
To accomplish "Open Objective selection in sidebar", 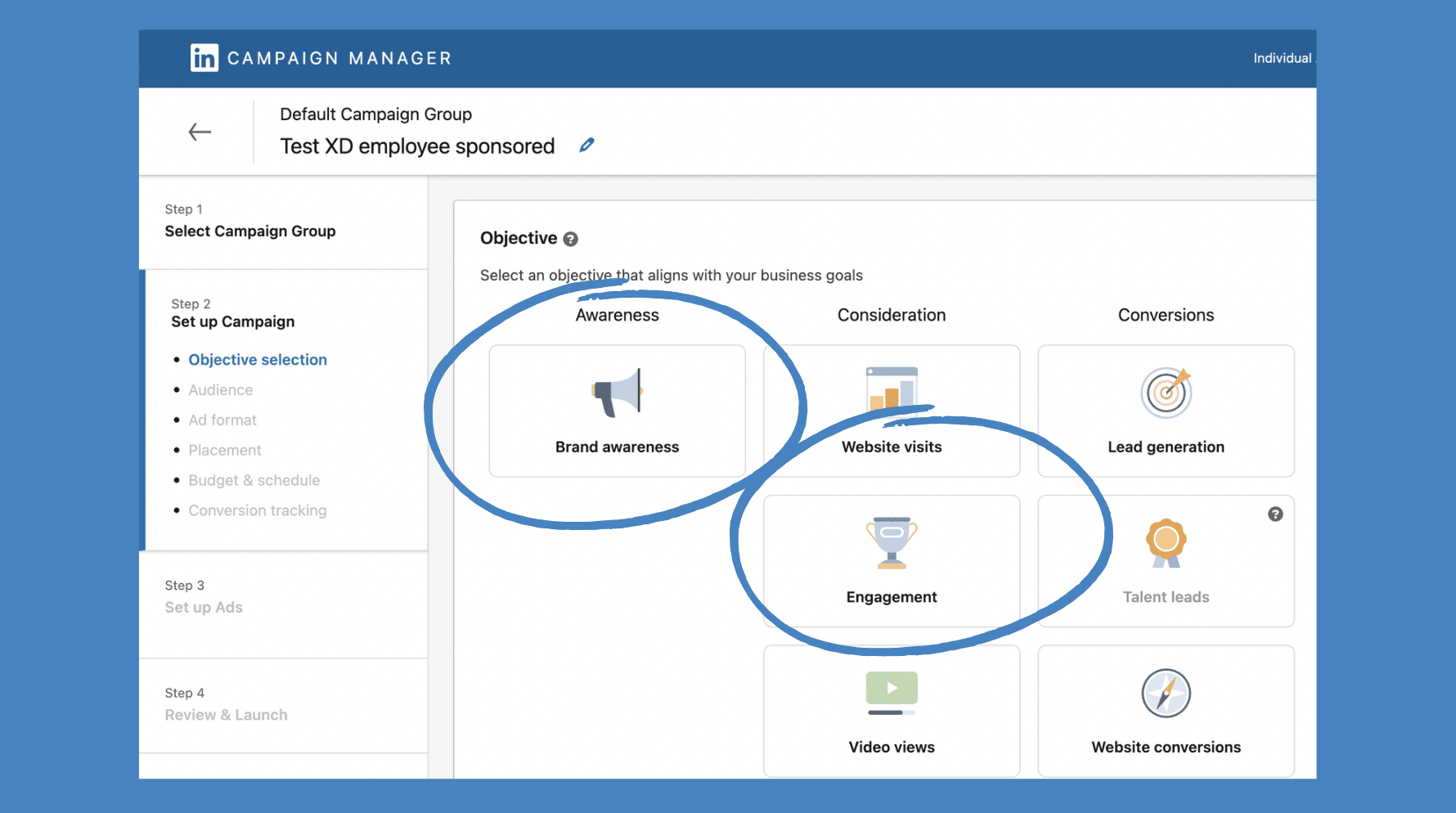I will tap(258, 360).
